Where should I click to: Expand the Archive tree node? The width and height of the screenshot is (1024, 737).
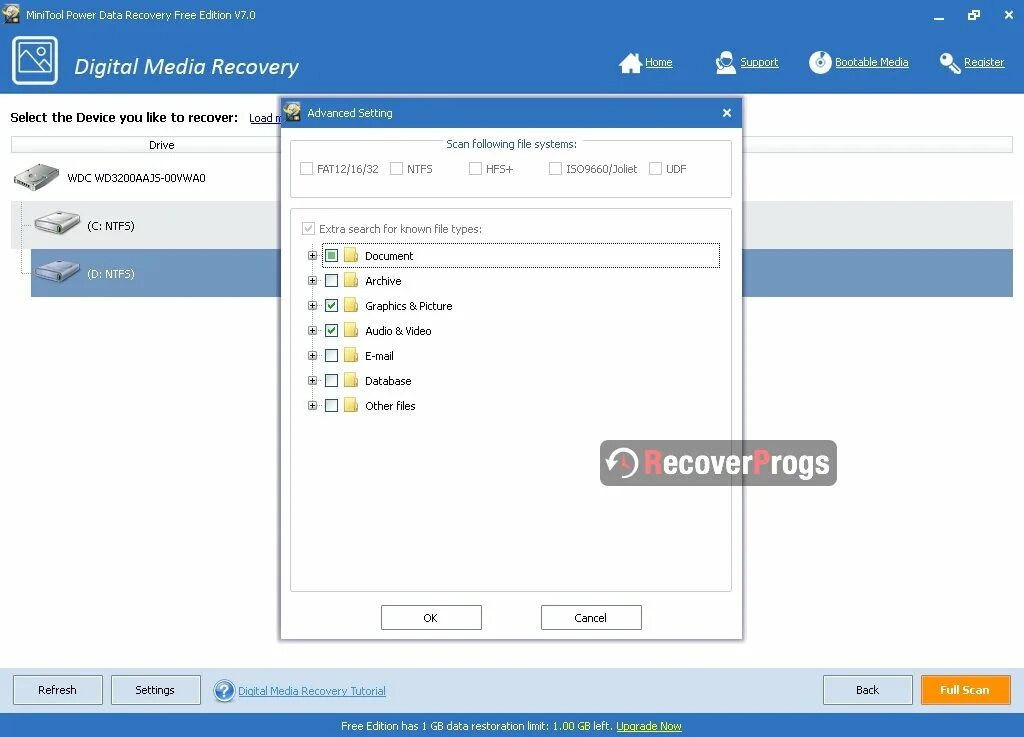[x=312, y=281]
